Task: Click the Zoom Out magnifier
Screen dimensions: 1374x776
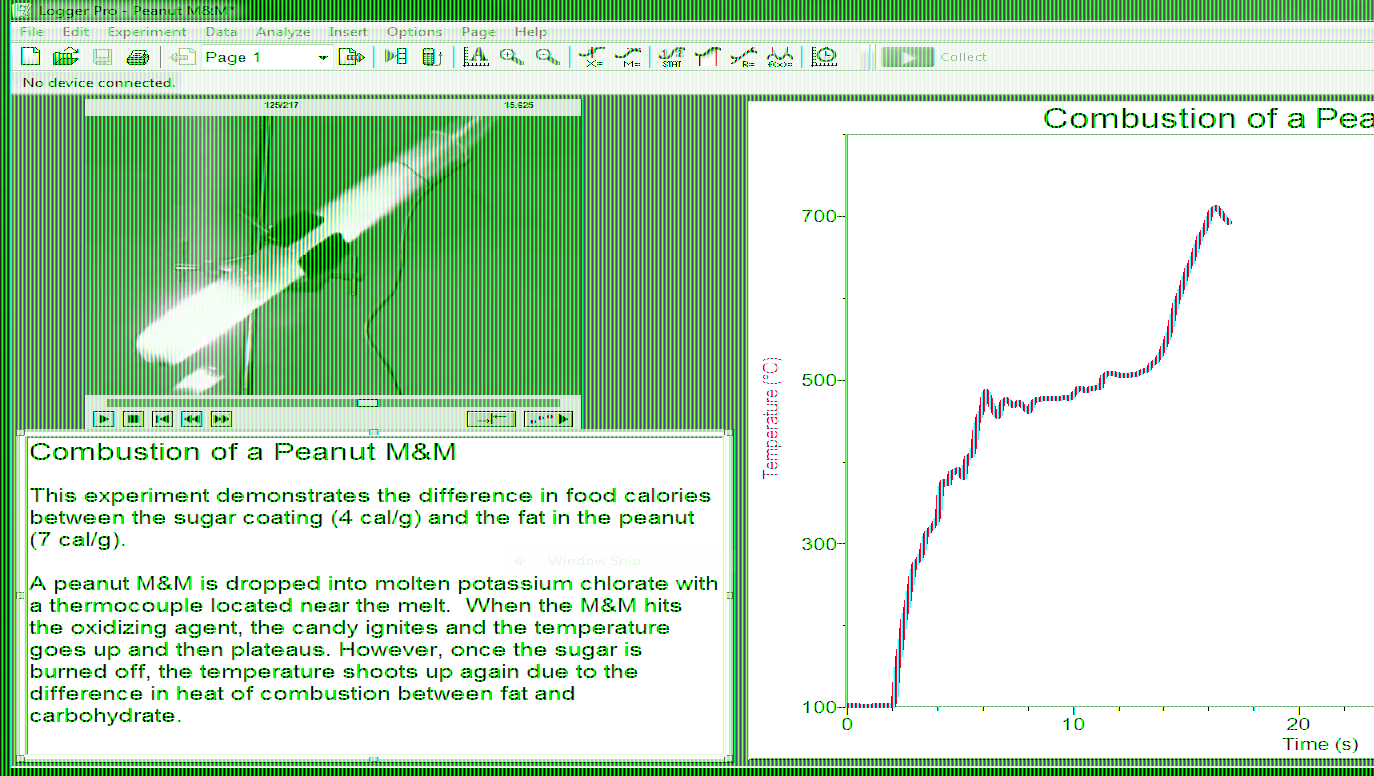Action: coord(547,57)
